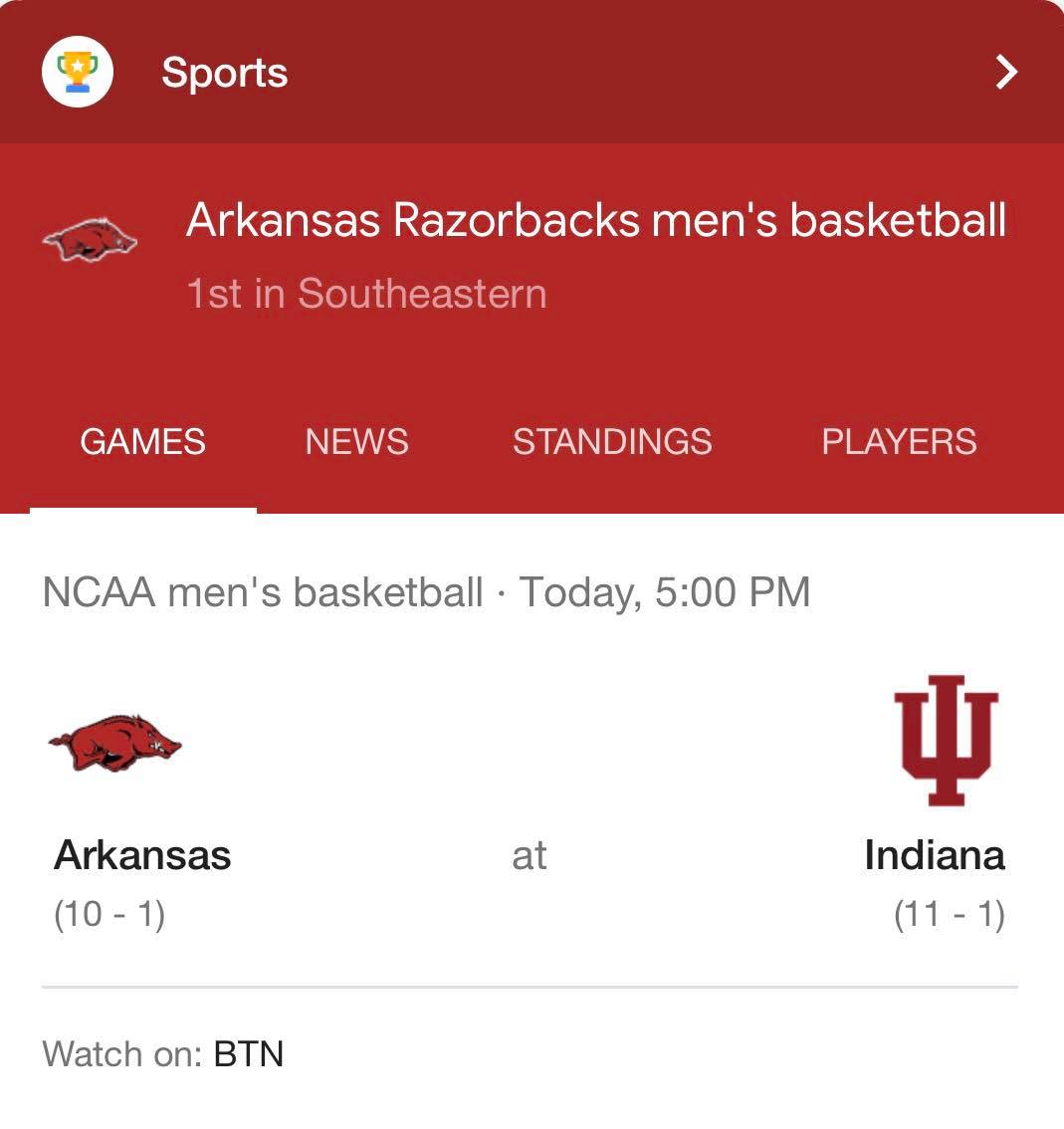Click the Indiana IU logo
The height and width of the screenshot is (1129, 1064).
946,741
